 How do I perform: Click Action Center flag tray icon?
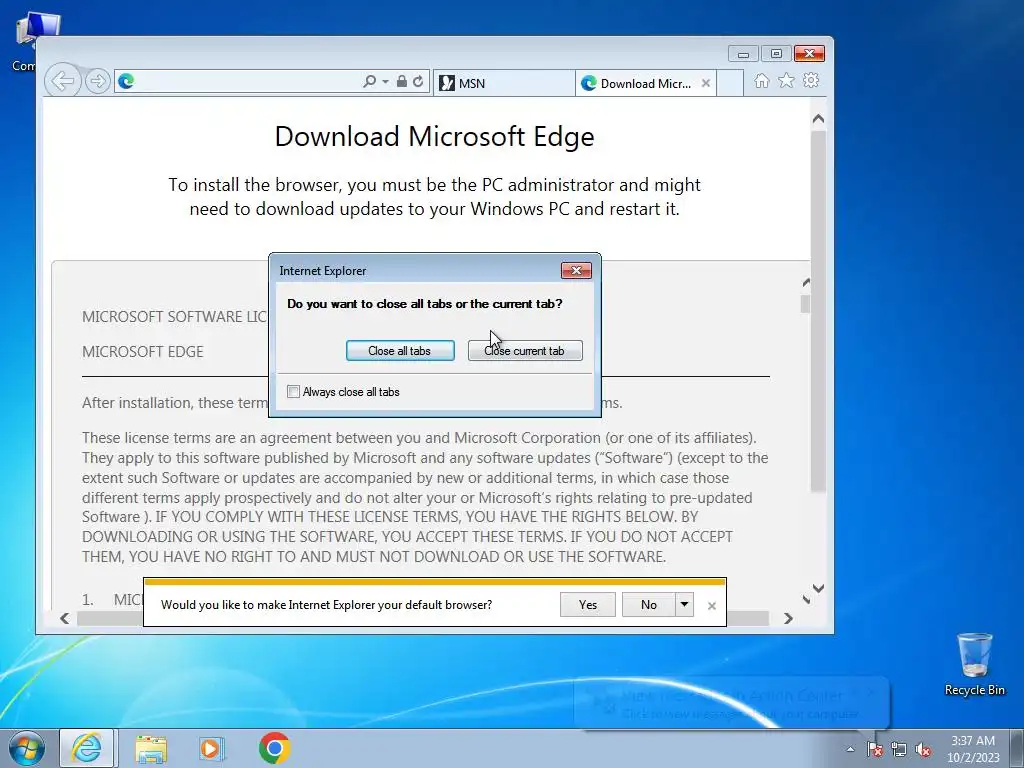click(x=874, y=749)
